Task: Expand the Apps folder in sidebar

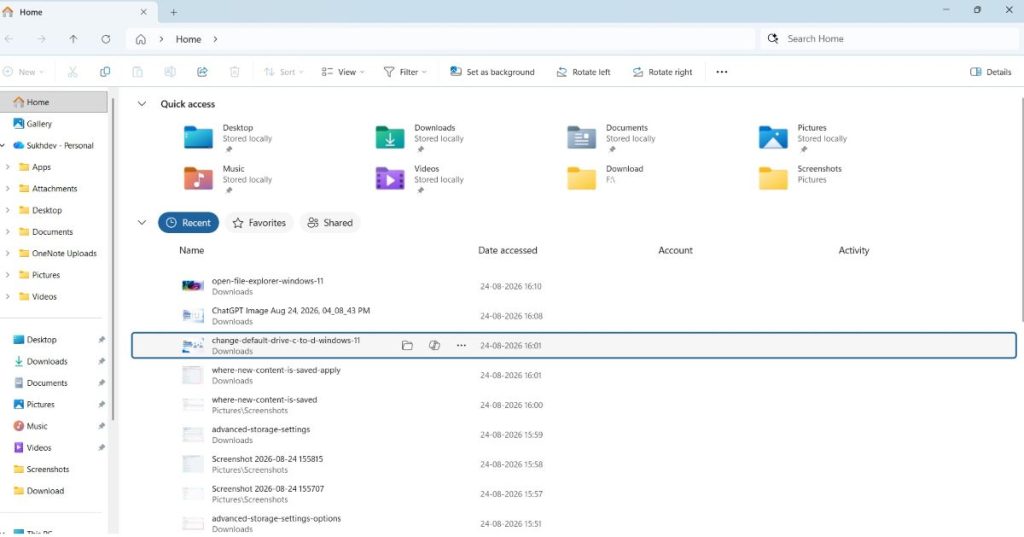Action: 7,167
